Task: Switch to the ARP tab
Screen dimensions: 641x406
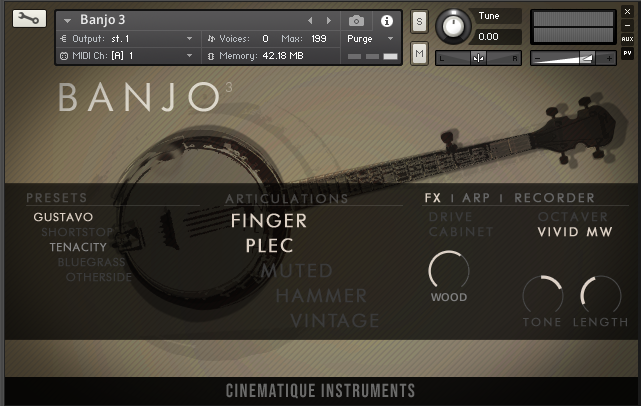Action: click(476, 198)
